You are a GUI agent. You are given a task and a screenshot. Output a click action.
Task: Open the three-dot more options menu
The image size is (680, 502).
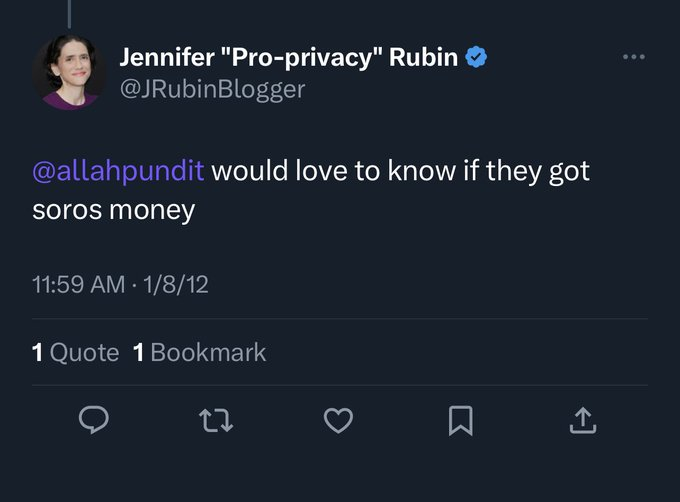[634, 57]
